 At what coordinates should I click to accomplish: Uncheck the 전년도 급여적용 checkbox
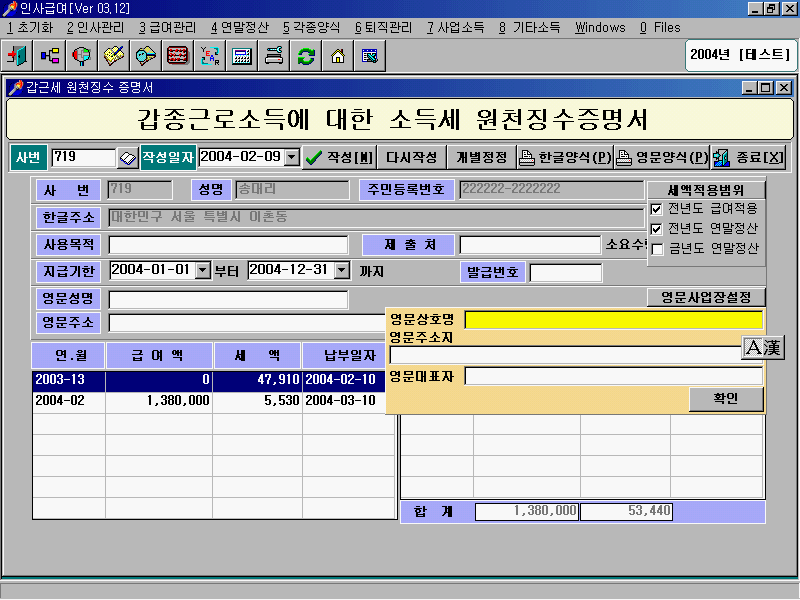coord(656,209)
